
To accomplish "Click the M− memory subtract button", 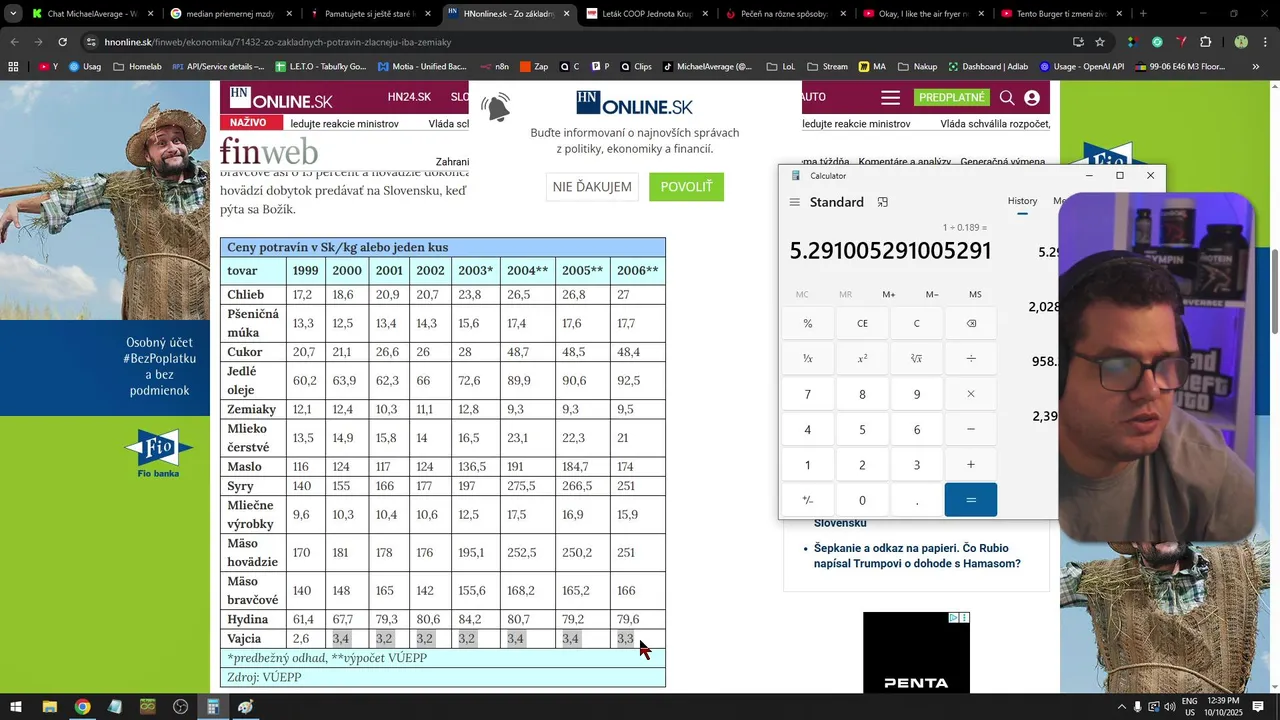I will point(932,295).
